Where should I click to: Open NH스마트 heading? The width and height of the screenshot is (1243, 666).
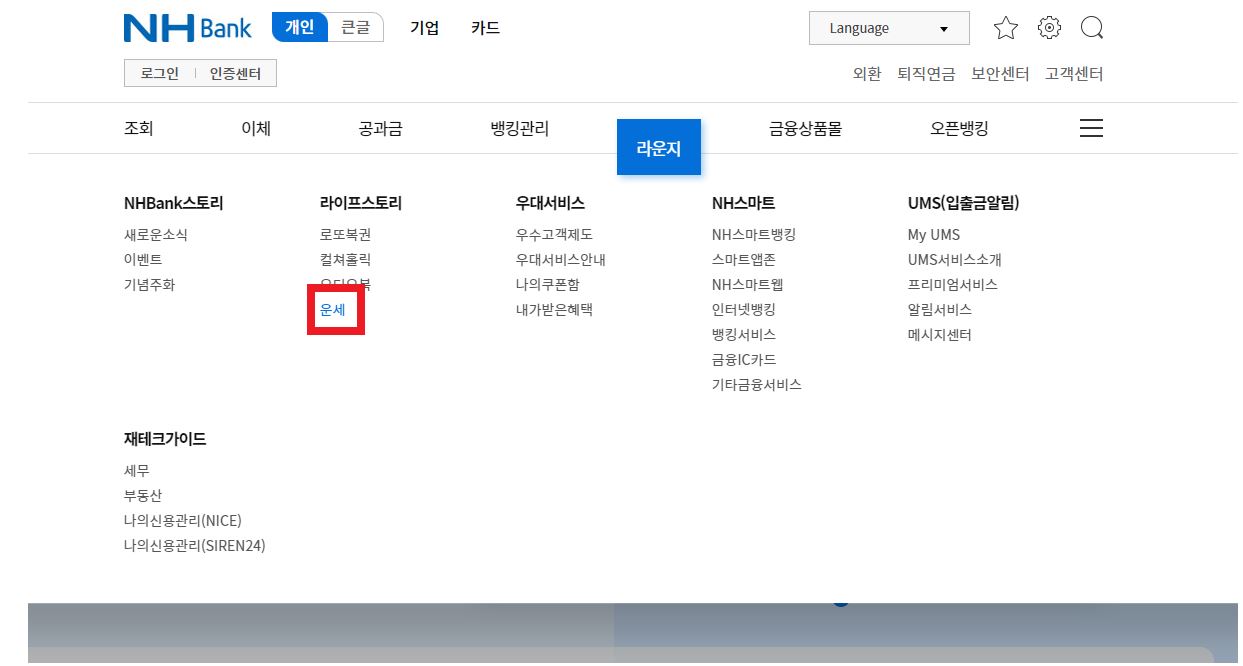(744, 203)
